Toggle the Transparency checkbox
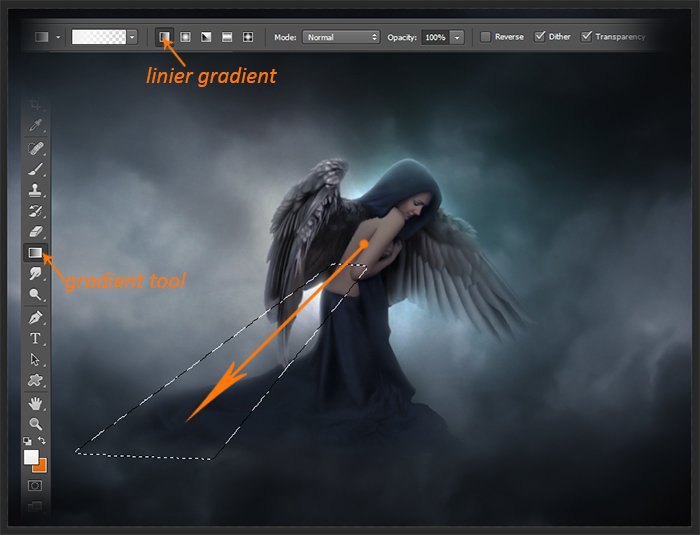 point(587,37)
